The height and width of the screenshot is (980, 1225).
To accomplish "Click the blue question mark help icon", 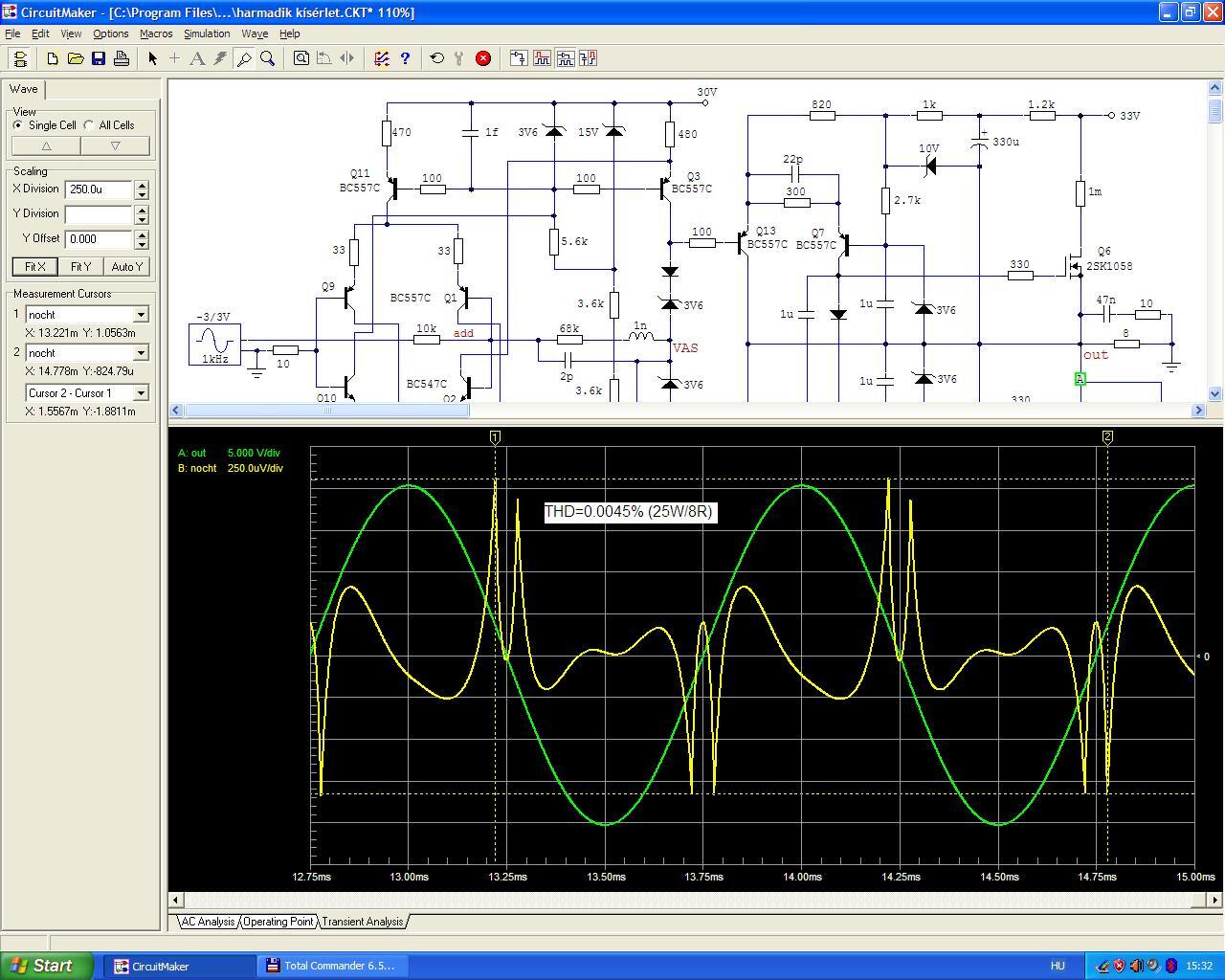I will tap(405, 58).
